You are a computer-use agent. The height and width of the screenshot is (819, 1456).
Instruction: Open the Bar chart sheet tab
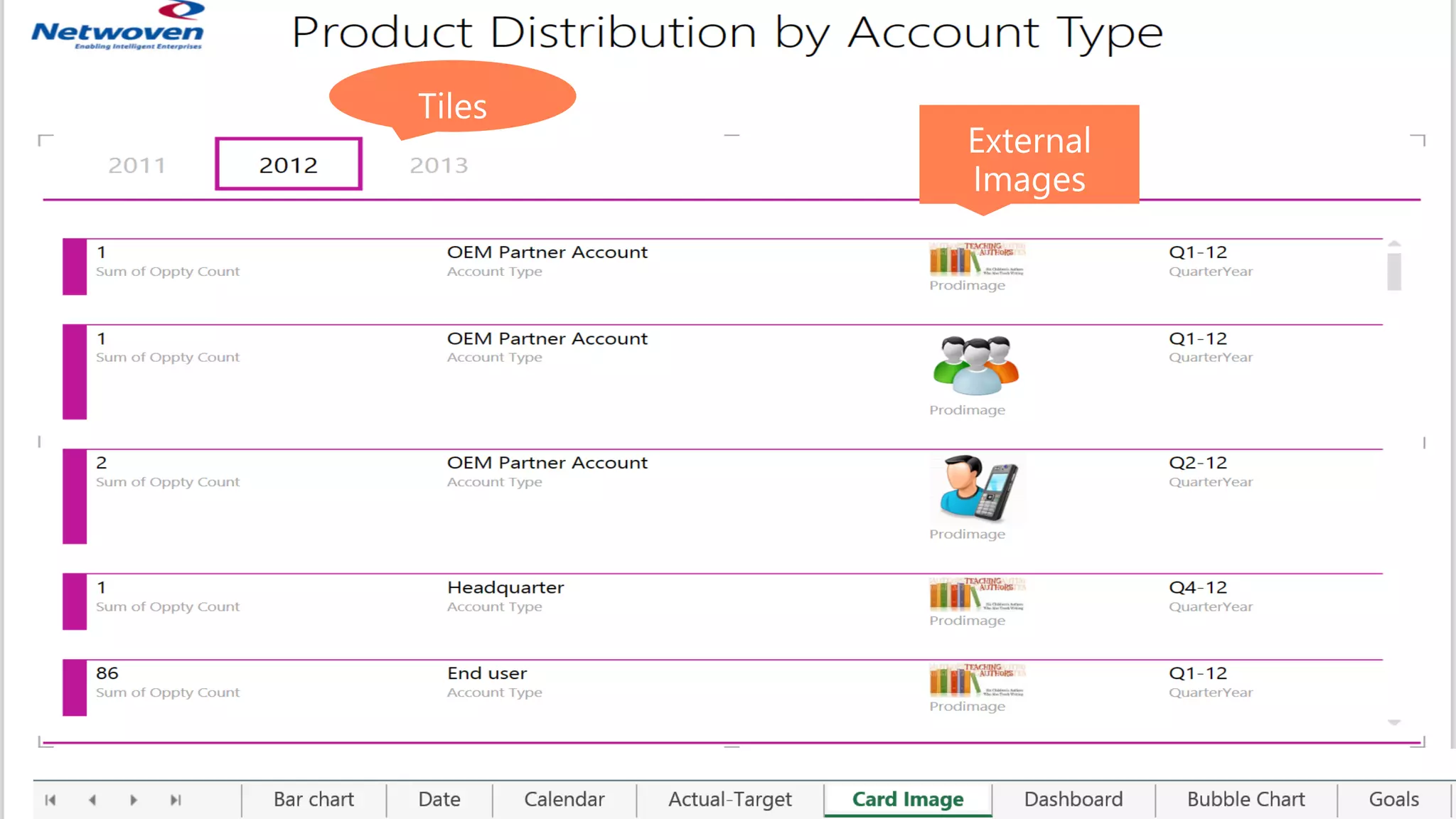[314, 800]
